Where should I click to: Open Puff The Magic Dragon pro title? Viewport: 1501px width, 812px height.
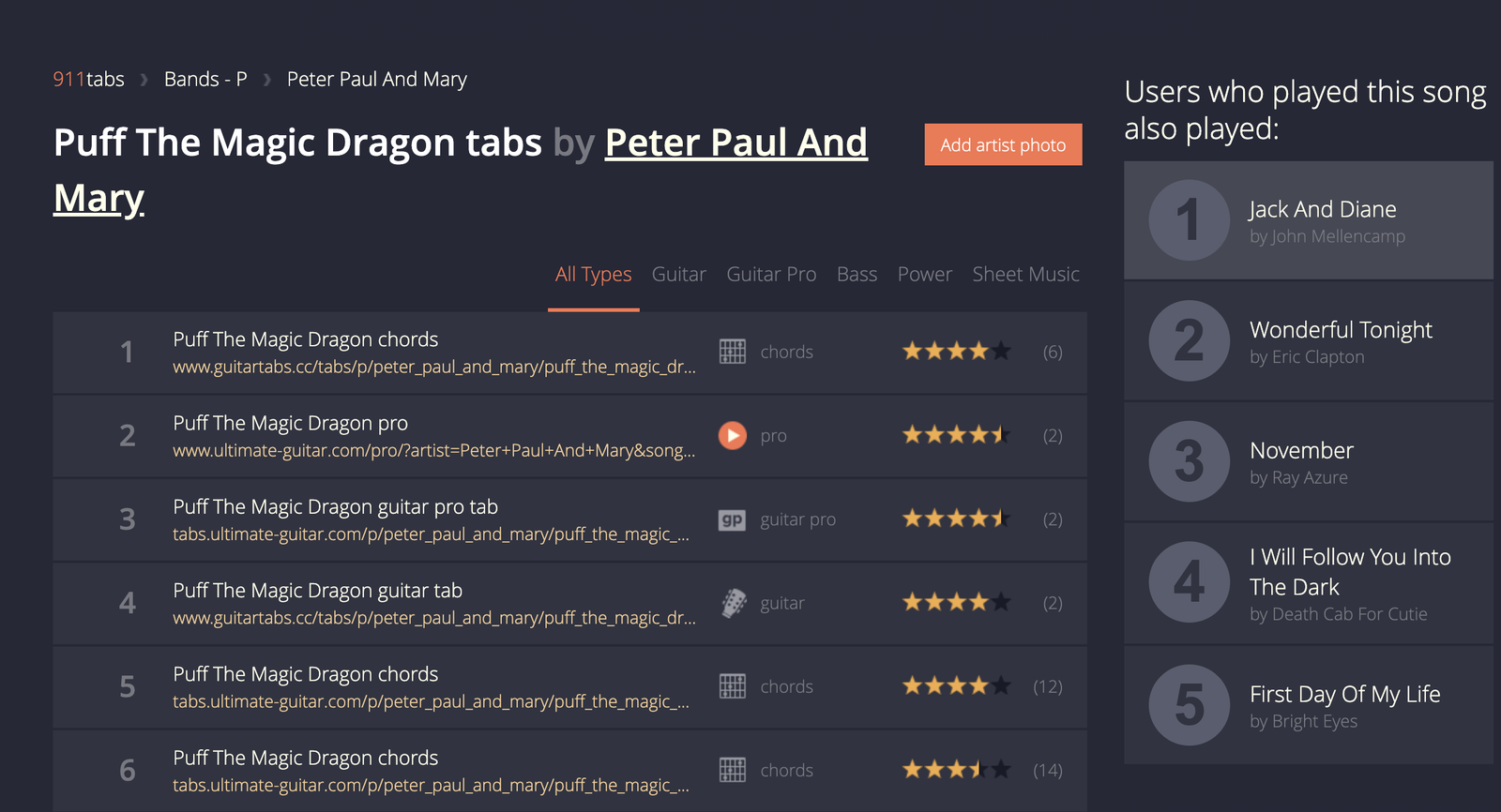(291, 424)
